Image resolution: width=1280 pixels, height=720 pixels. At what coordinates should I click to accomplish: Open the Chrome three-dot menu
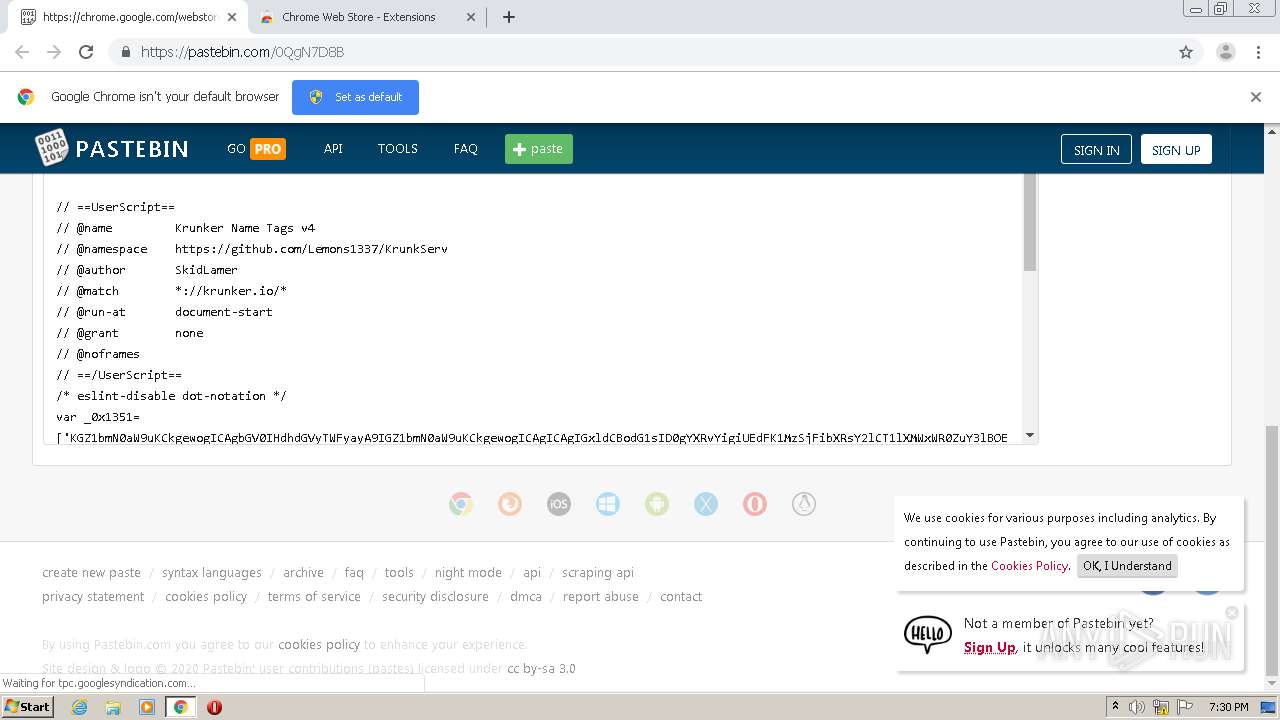click(1257, 52)
